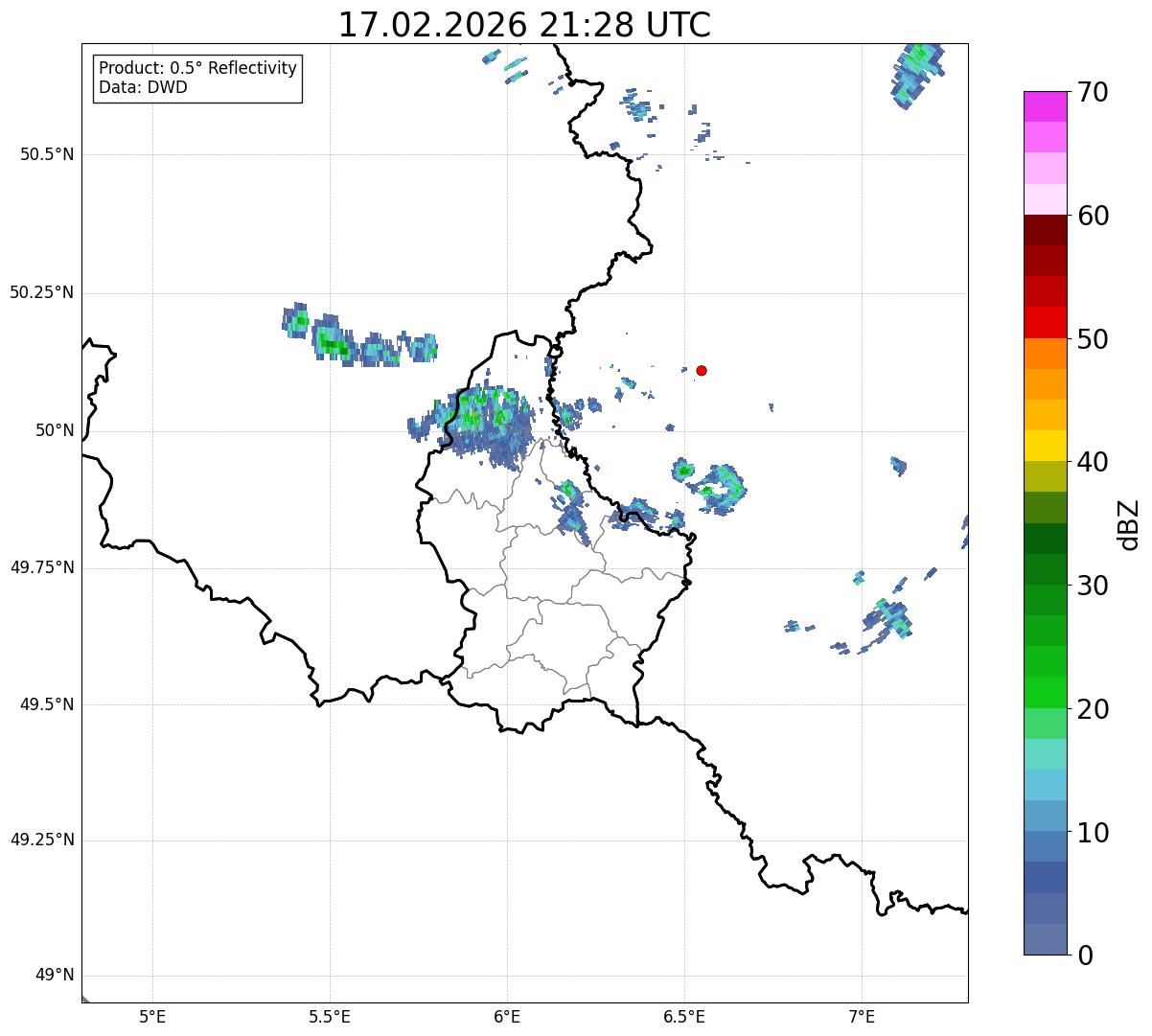Click the plot title 17.02.2026 21:28 UTC
This screenshot has width=1152, height=1036.
[x=524, y=25]
